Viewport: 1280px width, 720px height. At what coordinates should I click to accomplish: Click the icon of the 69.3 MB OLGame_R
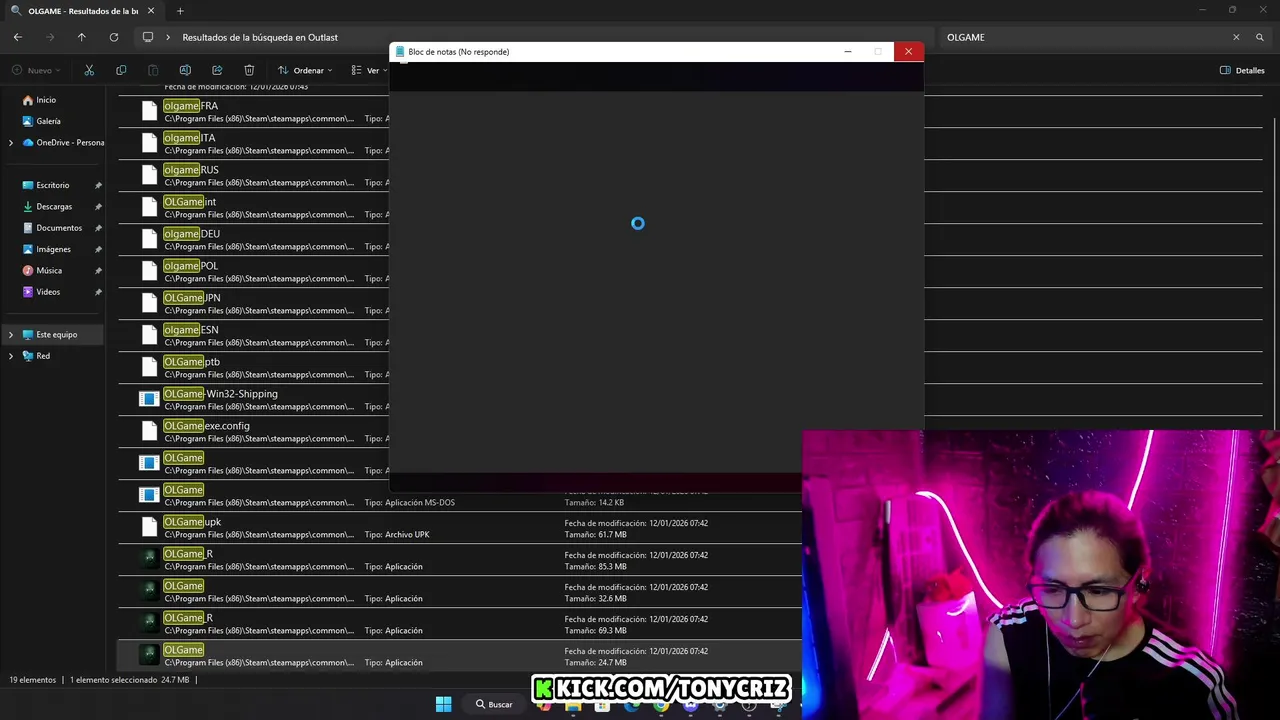pos(150,623)
